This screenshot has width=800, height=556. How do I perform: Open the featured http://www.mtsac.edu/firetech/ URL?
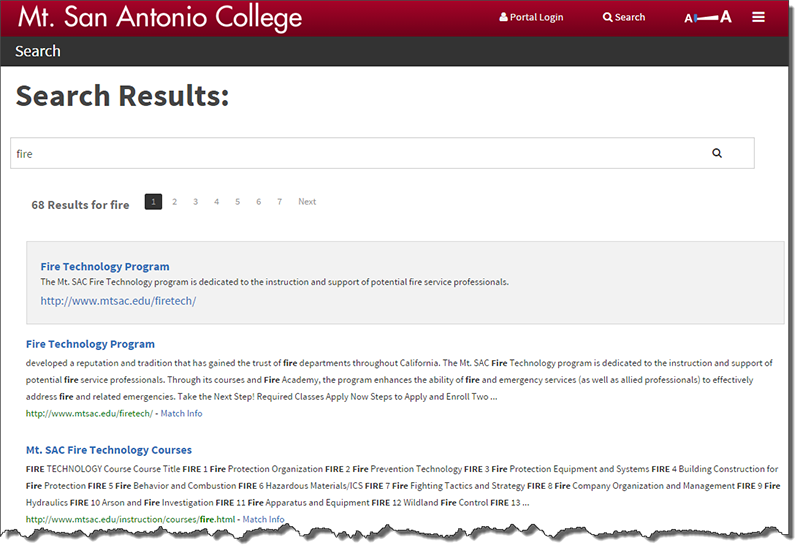click(x=118, y=301)
